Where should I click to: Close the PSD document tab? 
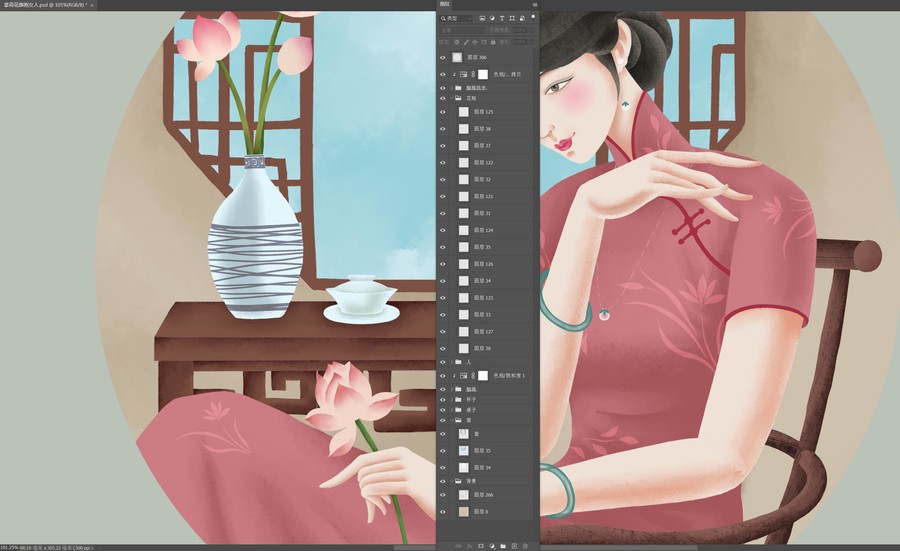[x=92, y=5]
